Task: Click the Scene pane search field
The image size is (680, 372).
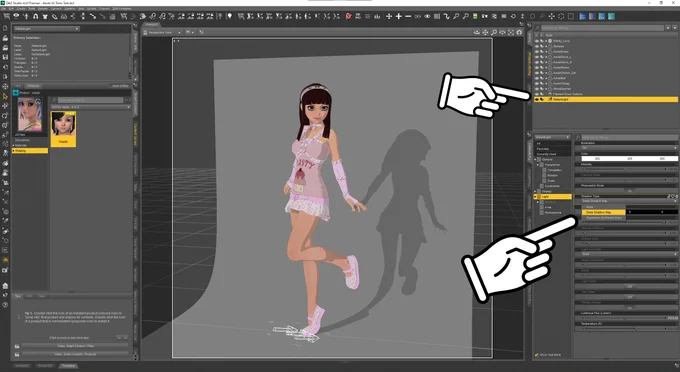Action: [603, 28]
